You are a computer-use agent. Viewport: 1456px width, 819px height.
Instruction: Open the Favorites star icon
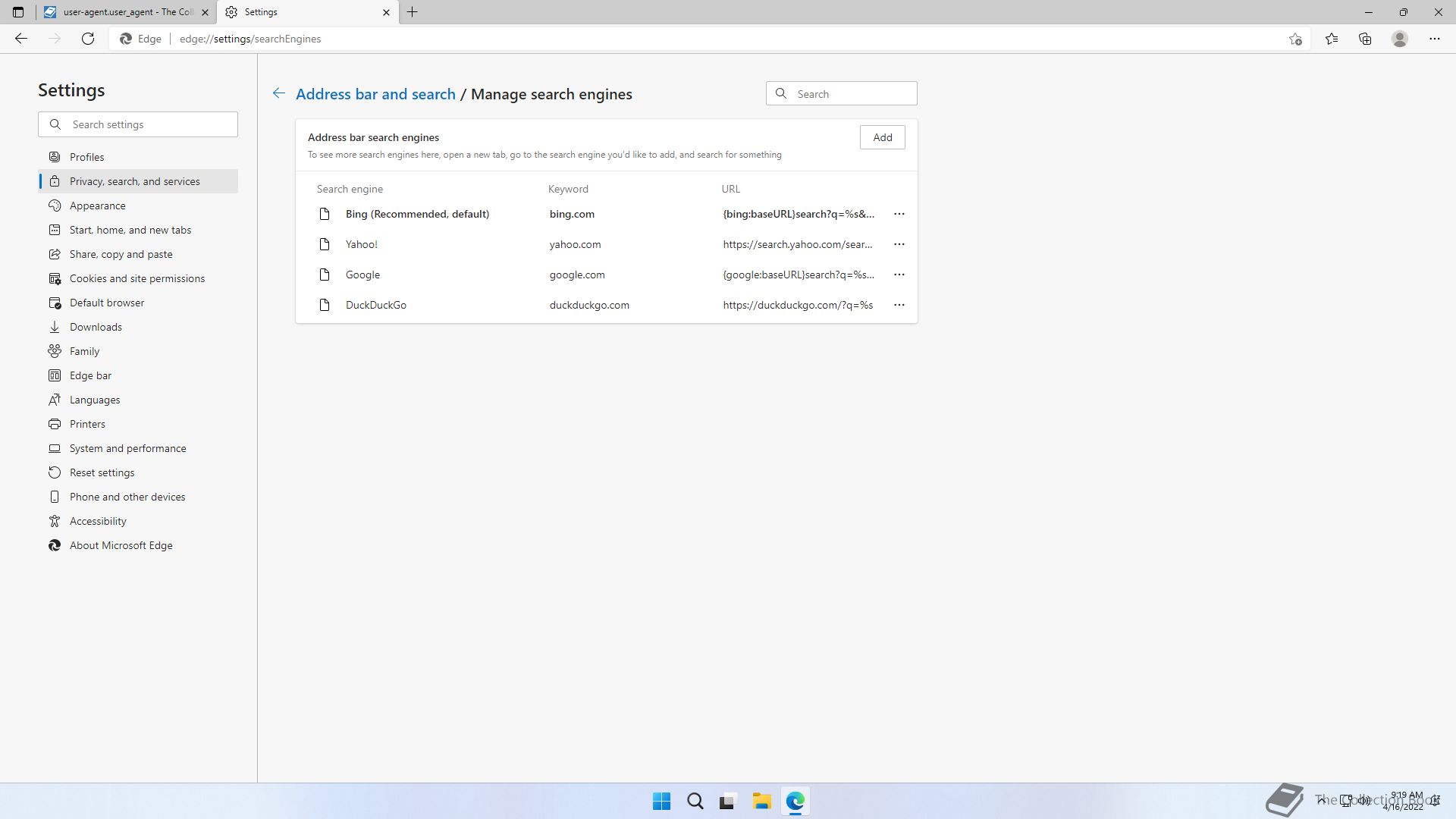point(1332,39)
